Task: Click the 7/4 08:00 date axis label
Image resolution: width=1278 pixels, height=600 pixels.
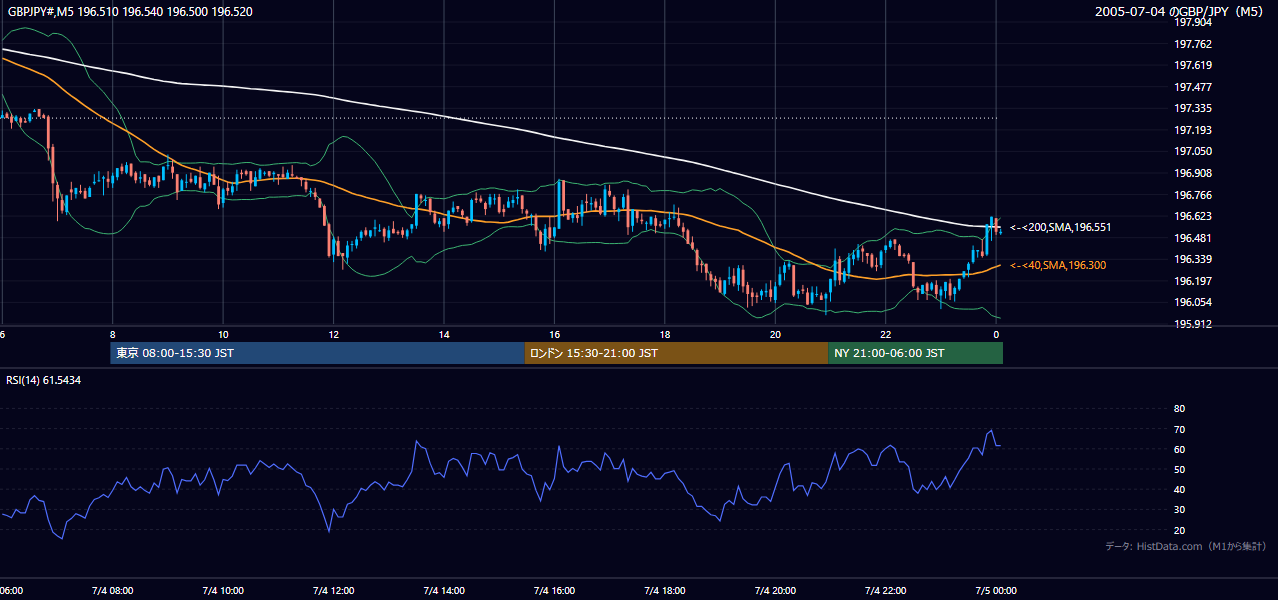Action: (111, 590)
